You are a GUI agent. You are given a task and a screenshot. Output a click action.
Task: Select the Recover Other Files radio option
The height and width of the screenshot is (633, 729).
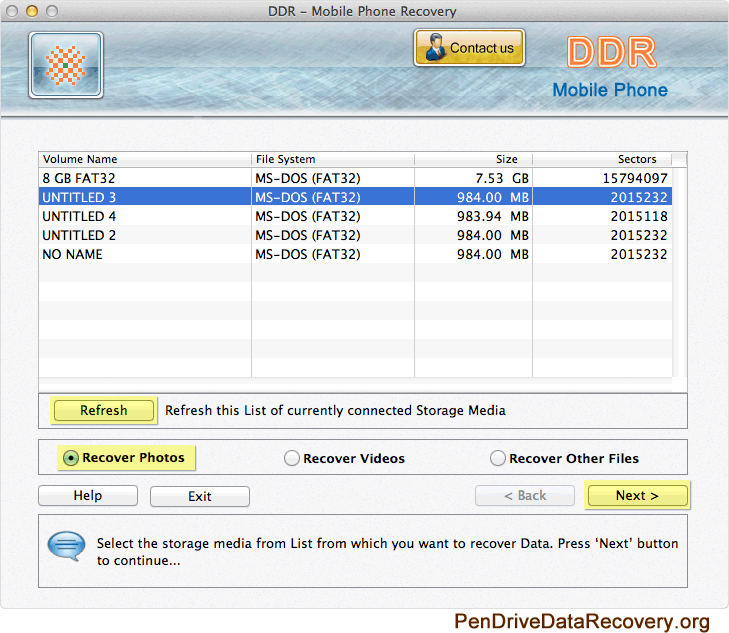564,458
